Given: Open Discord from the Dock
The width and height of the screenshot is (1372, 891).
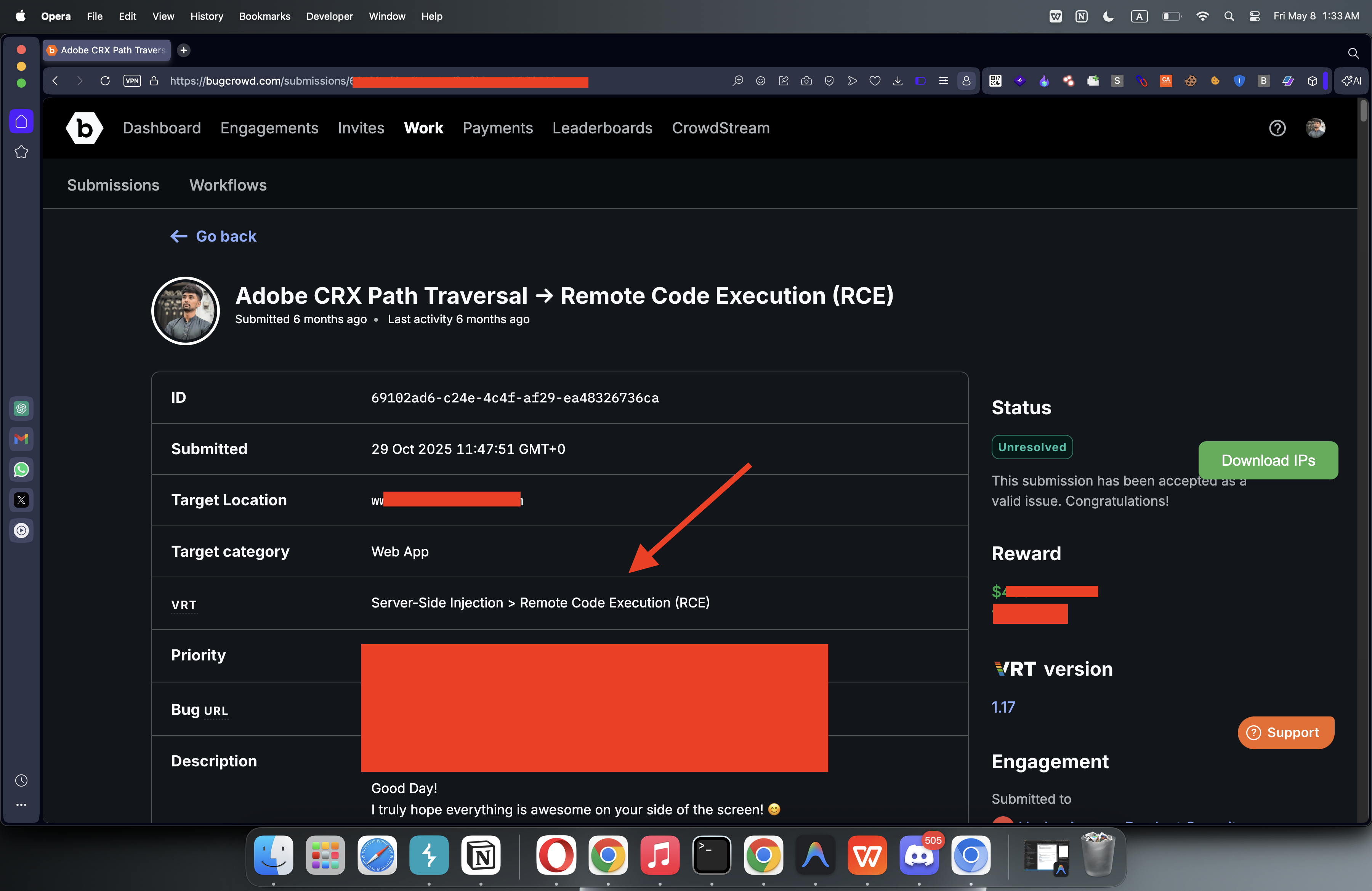Looking at the screenshot, I should [x=919, y=855].
